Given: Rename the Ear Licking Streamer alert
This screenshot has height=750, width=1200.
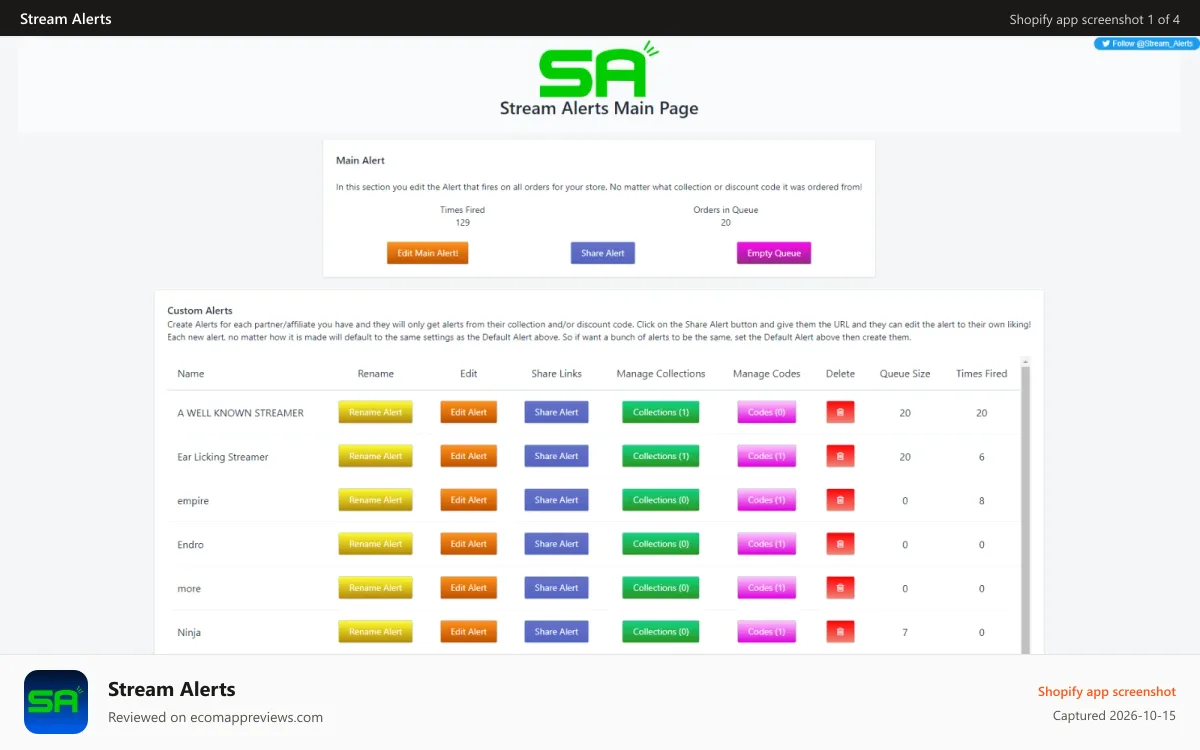Looking at the screenshot, I should click(375, 456).
